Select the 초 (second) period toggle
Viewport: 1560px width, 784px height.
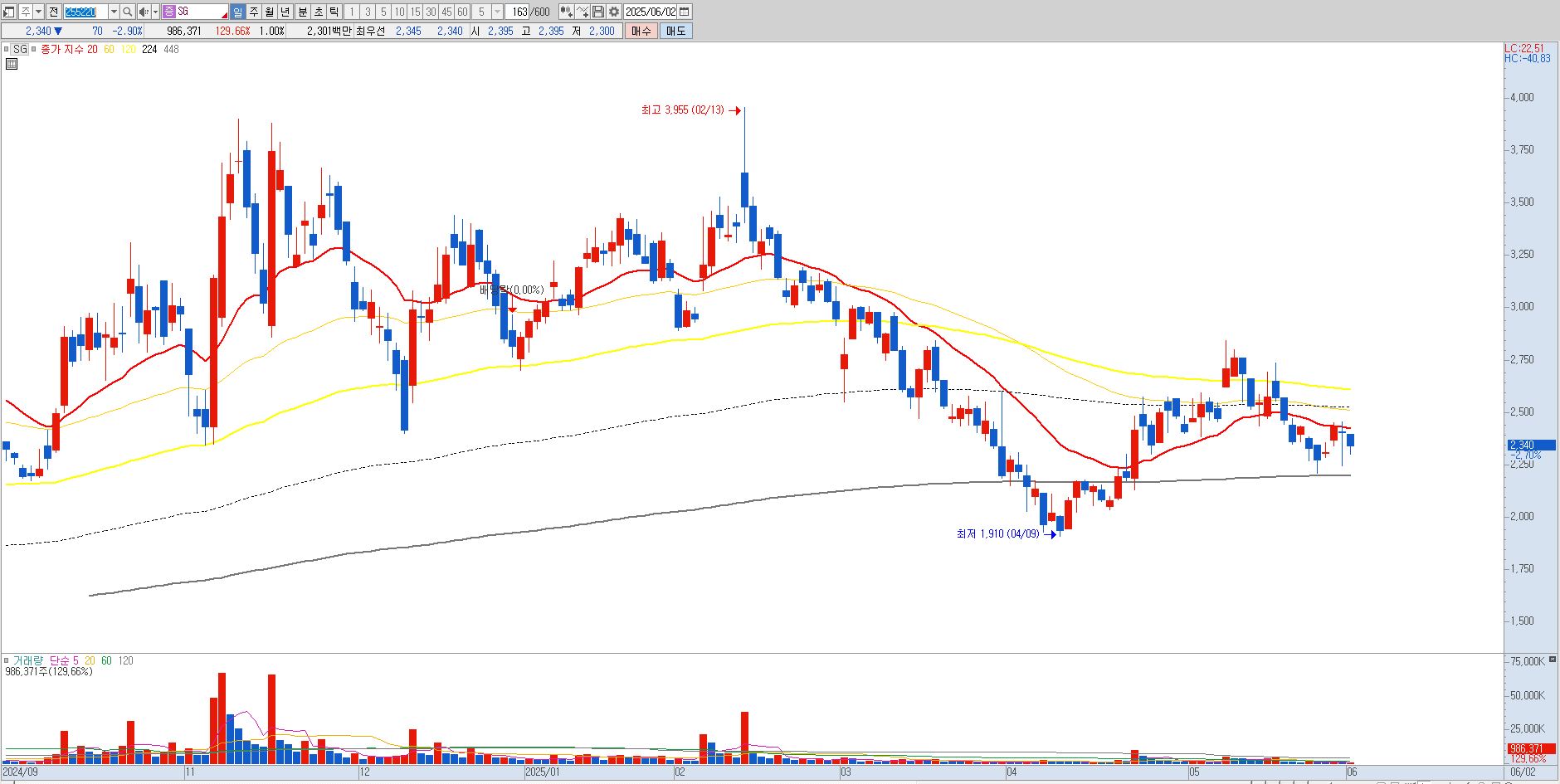coord(318,12)
